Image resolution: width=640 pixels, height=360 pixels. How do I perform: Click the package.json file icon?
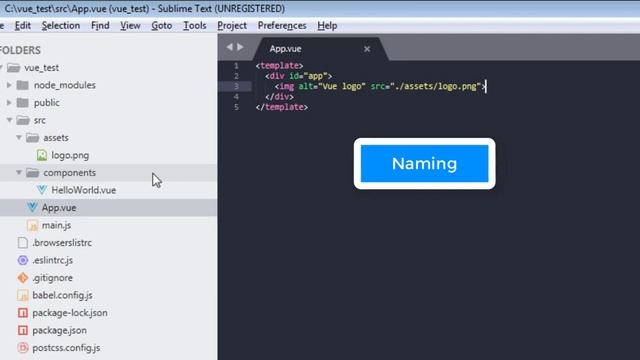pos(23,331)
